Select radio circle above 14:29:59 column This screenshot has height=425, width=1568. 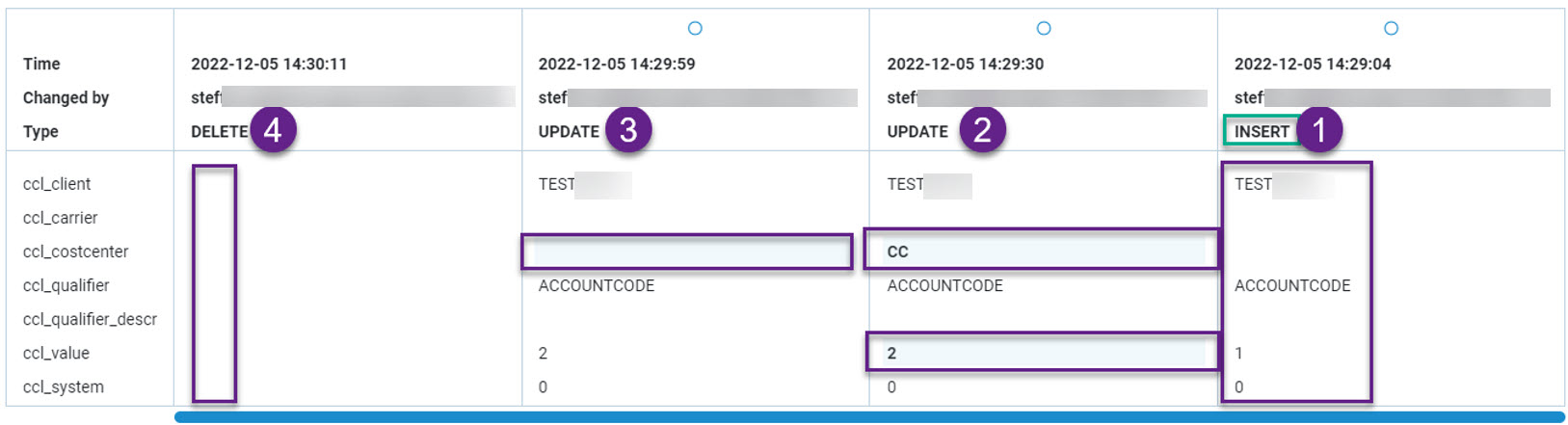coord(695,29)
